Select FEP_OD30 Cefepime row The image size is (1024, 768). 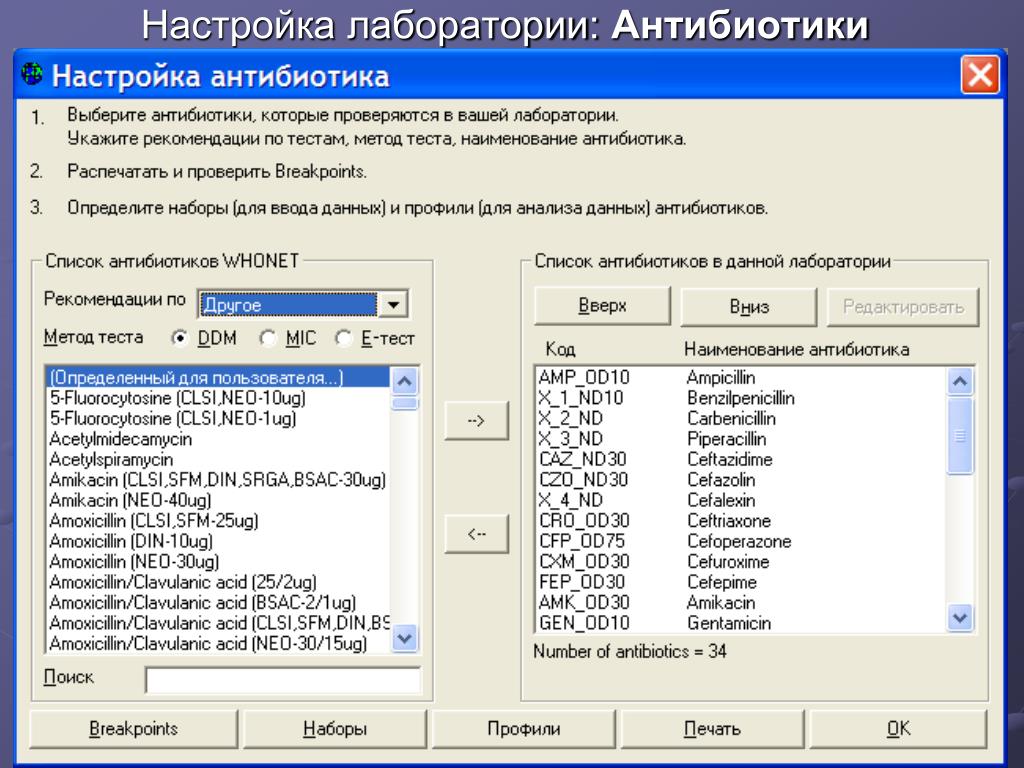click(741, 582)
